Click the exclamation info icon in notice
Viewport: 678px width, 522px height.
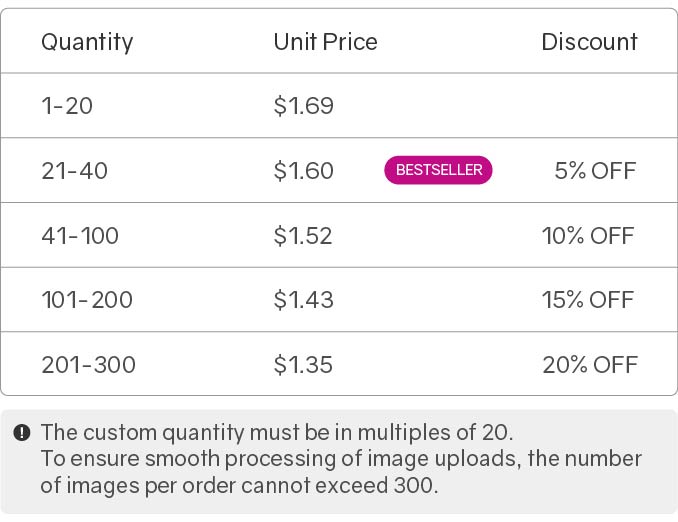[x=21, y=433]
